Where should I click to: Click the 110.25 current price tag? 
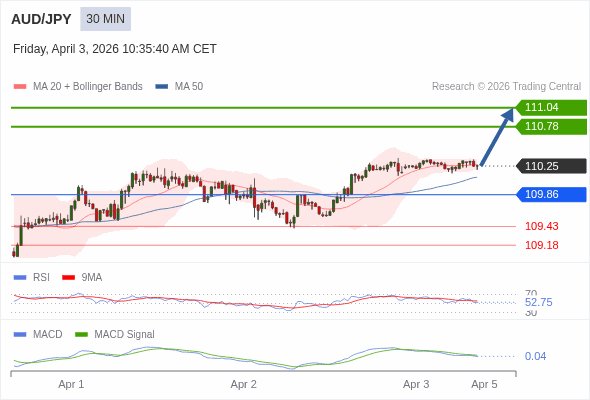pos(551,166)
